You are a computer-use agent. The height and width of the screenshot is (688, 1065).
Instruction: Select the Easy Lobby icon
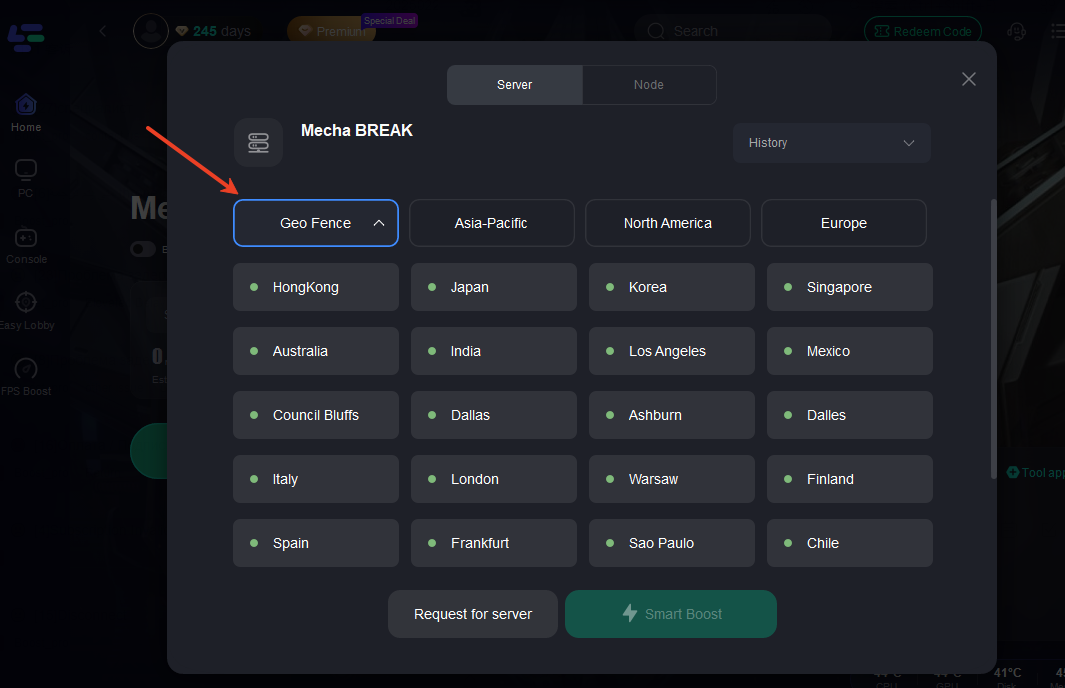(x=26, y=303)
